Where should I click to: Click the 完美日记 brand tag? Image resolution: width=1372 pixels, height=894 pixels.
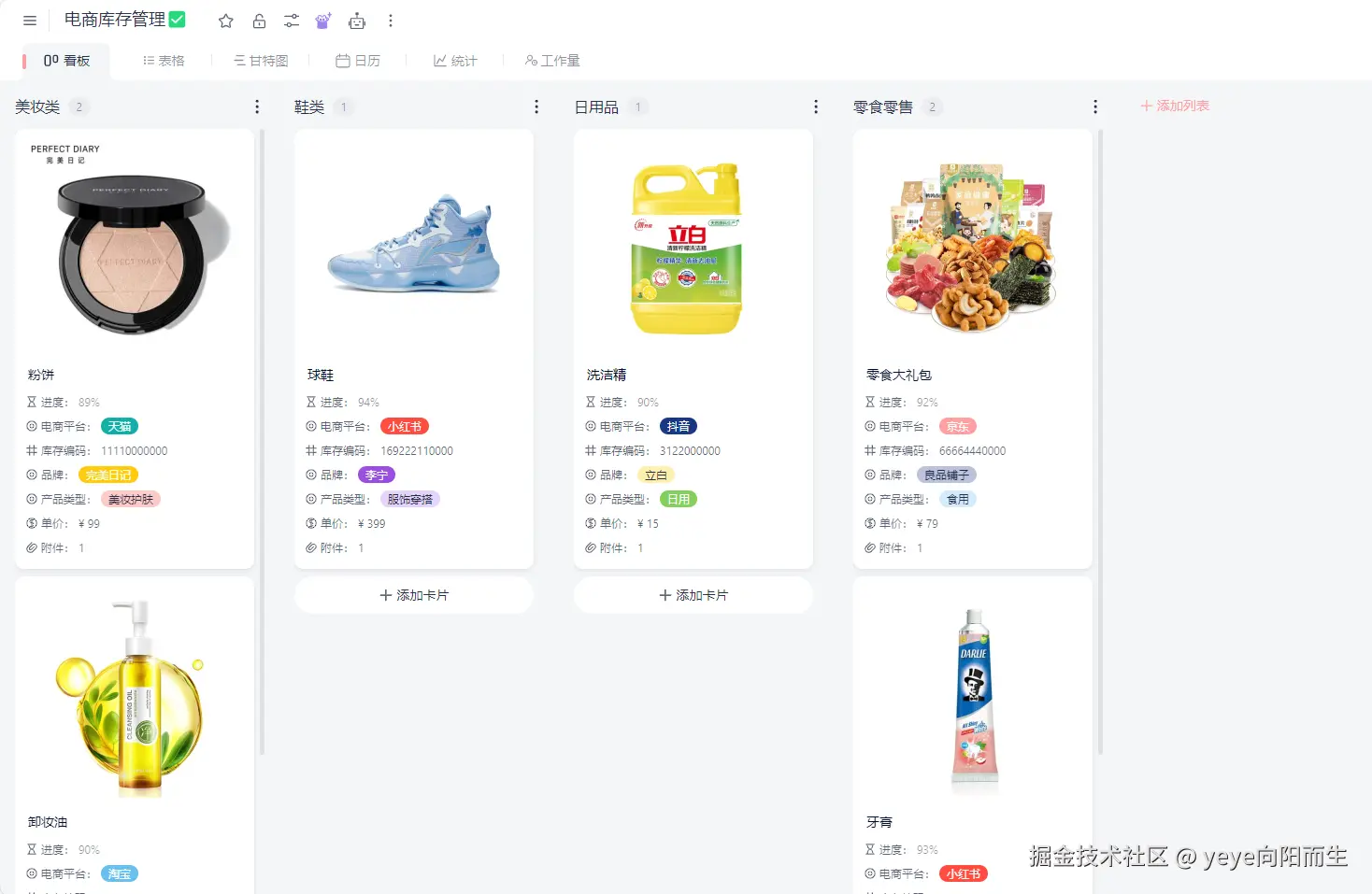[108, 475]
